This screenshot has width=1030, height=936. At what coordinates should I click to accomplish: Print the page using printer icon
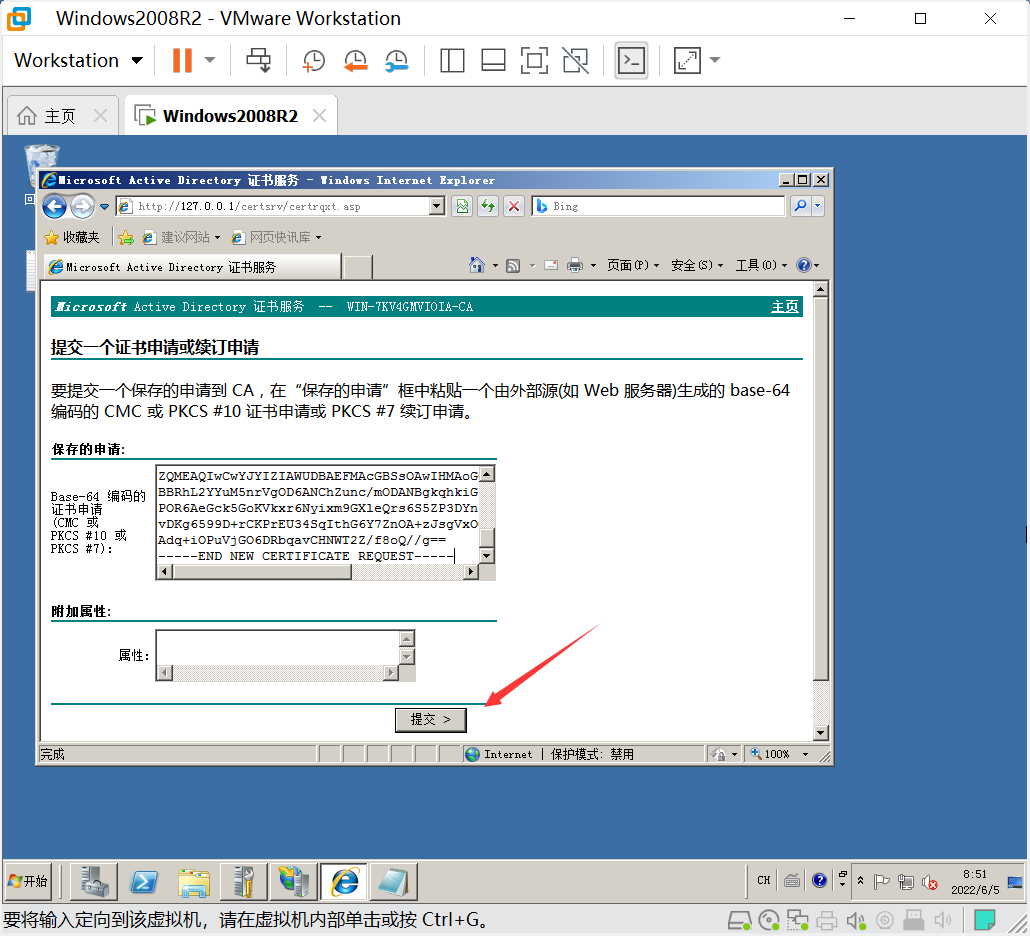(575, 265)
